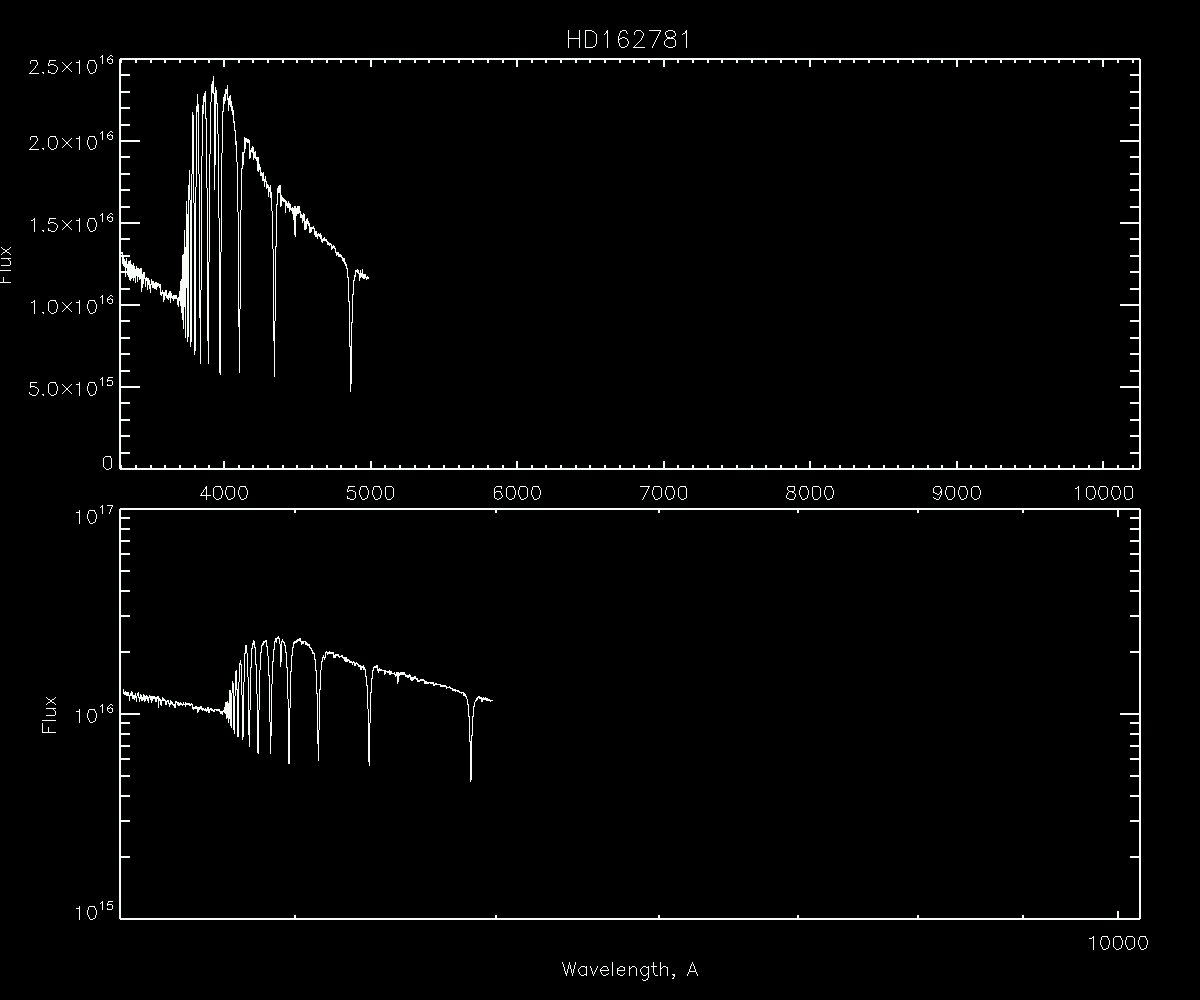This screenshot has height=1000, width=1200.
Task: Select the 7000 wavelength tick label
Action: 664,492
